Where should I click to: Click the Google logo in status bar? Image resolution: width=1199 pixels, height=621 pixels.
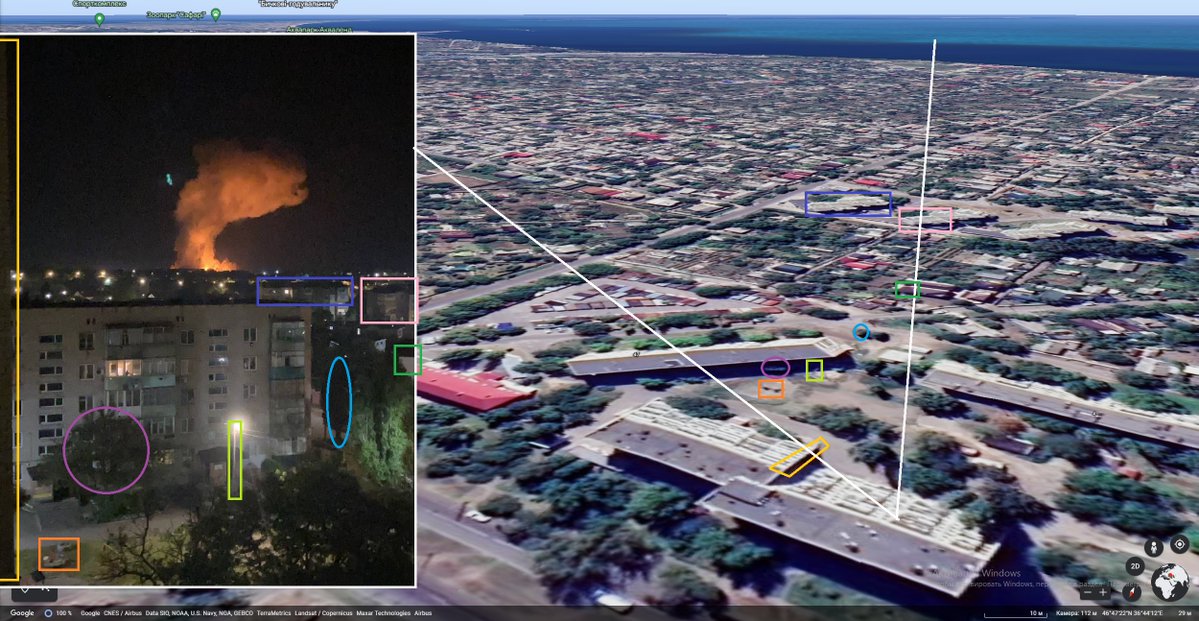pyautogui.click(x=21, y=613)
